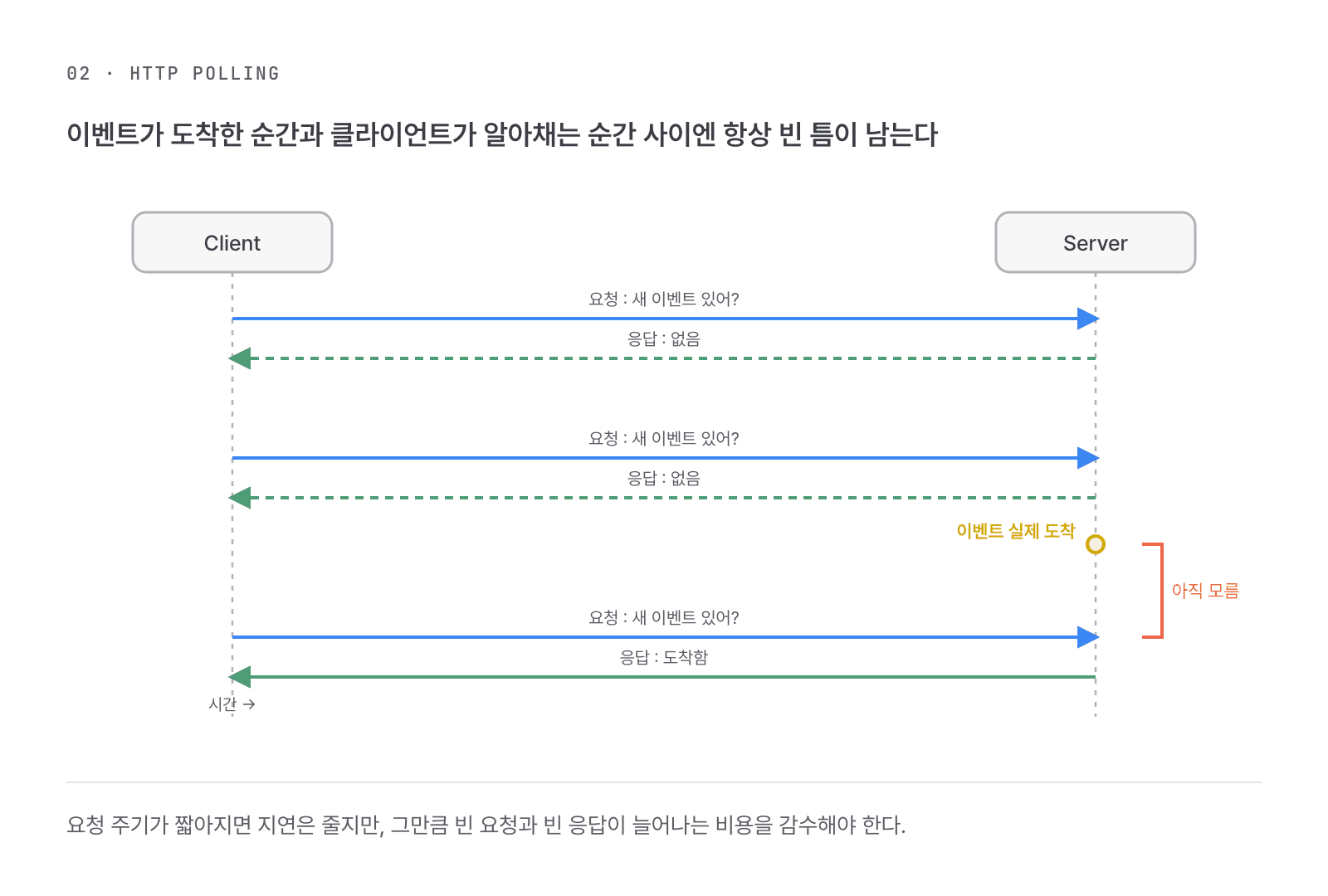Screen dimensions: 1328x896
Task: Click the red bracket beside 아직 모름
Action: click(1153, 591)
